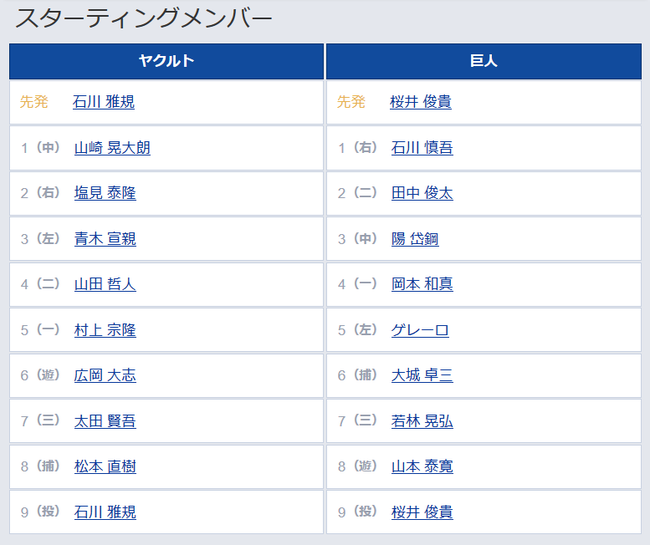The width and height of the screenshot is (650, 545).
Task: Open 松本 直樹 link
Action: tap(105, 466)
